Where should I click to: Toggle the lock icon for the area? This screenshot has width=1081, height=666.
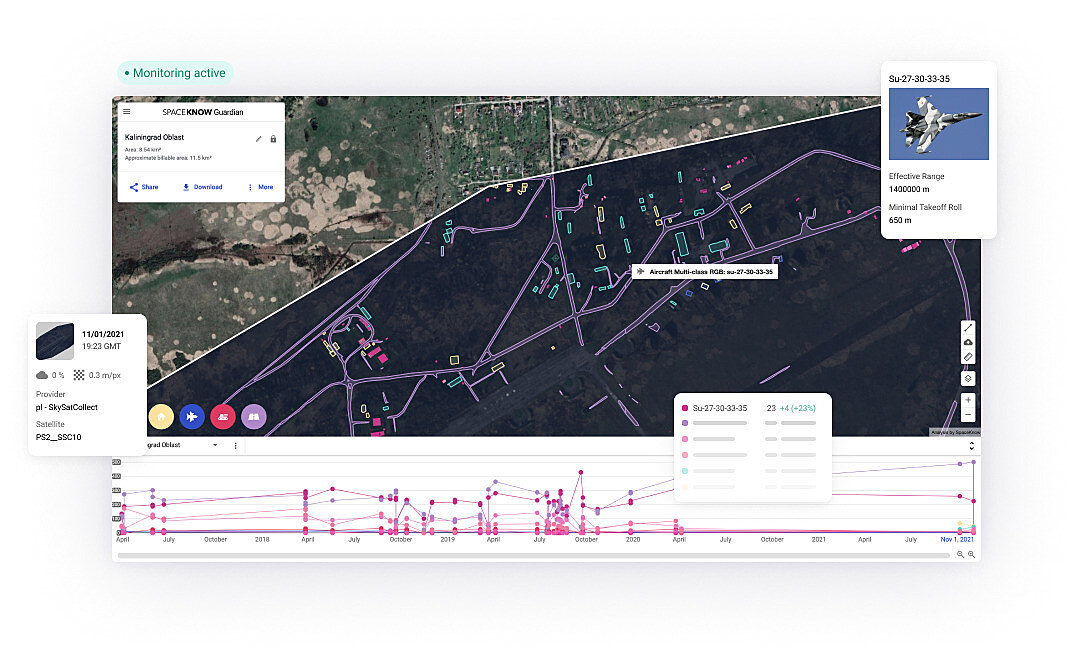pyautogui.click(x=273, y=139)
